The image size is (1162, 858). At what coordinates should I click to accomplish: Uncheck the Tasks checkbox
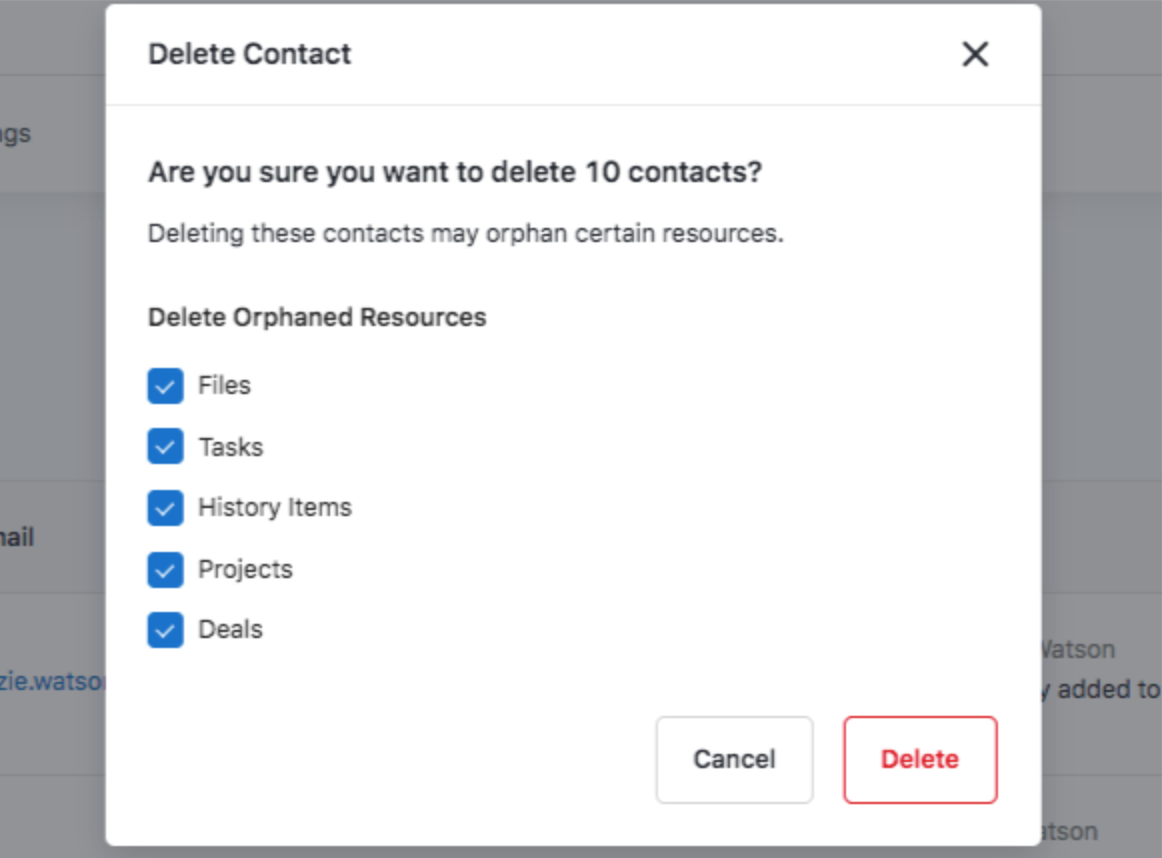[x=166, y=447]
